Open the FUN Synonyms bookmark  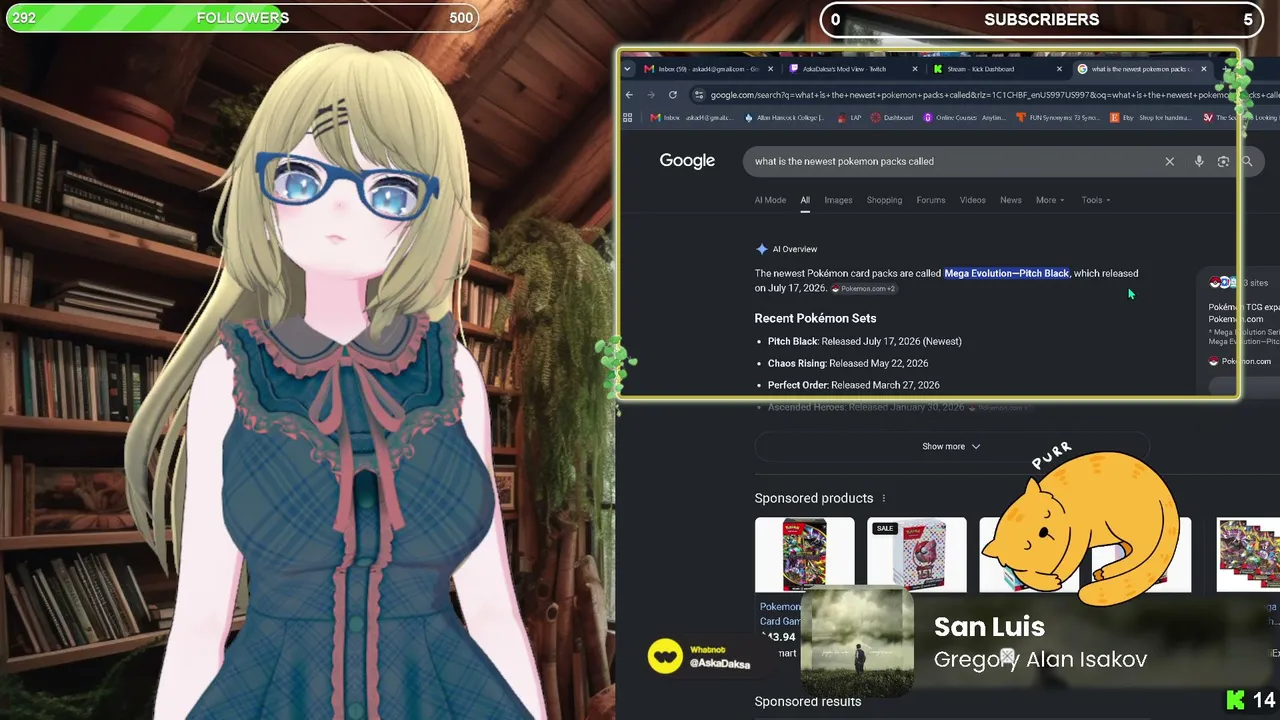[1057, 117]
